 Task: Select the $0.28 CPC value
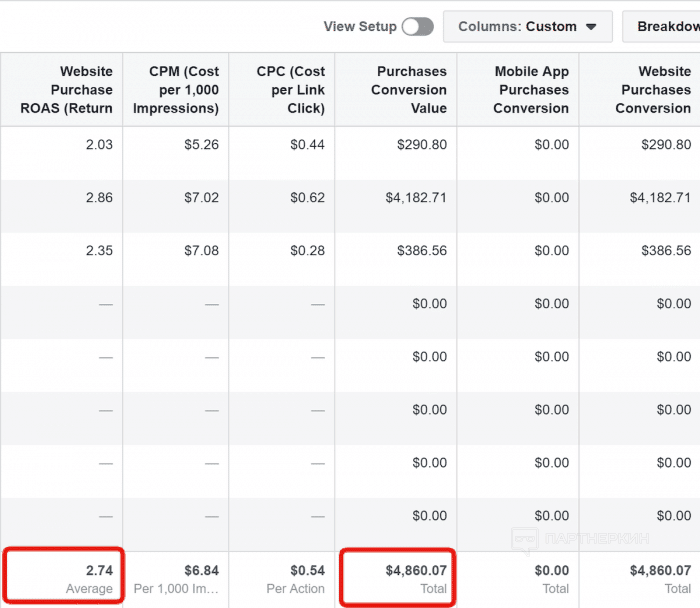coord(307,251)
